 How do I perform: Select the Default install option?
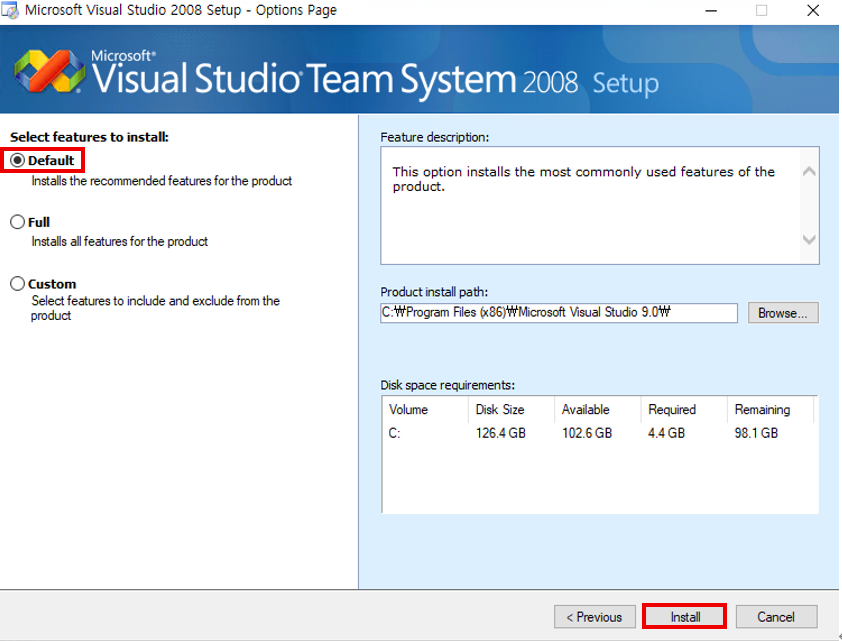17,160
